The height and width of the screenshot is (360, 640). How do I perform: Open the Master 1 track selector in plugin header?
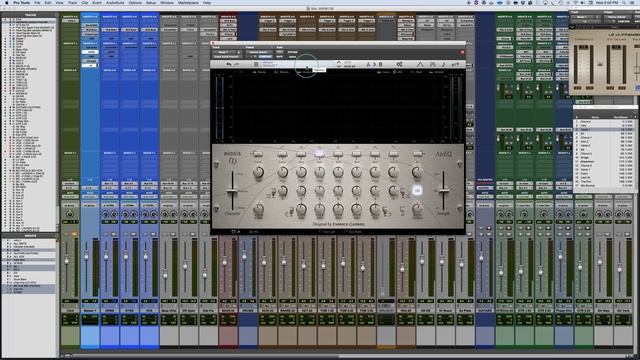tap(227, 52)
